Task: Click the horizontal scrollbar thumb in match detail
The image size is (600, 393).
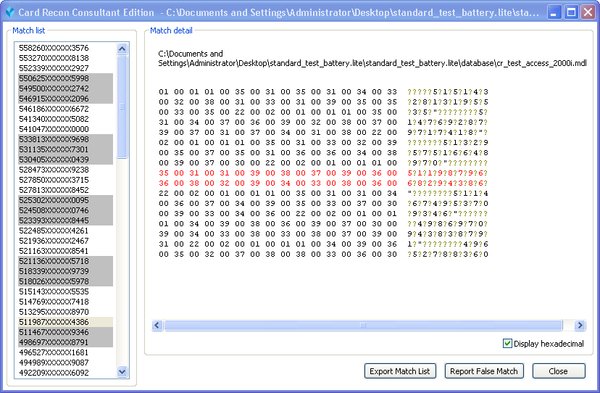Action: [364, 325]
